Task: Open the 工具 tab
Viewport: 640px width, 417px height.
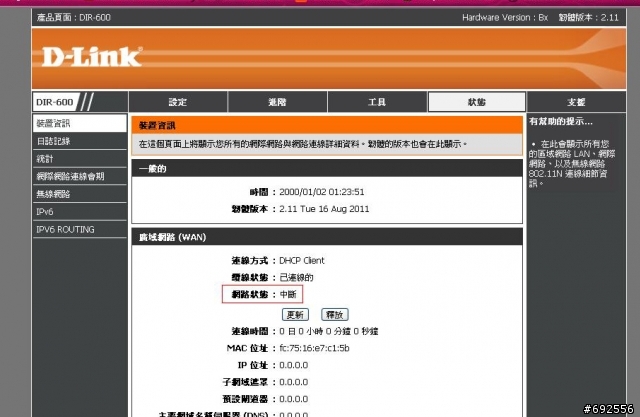Action: [377, 102]
